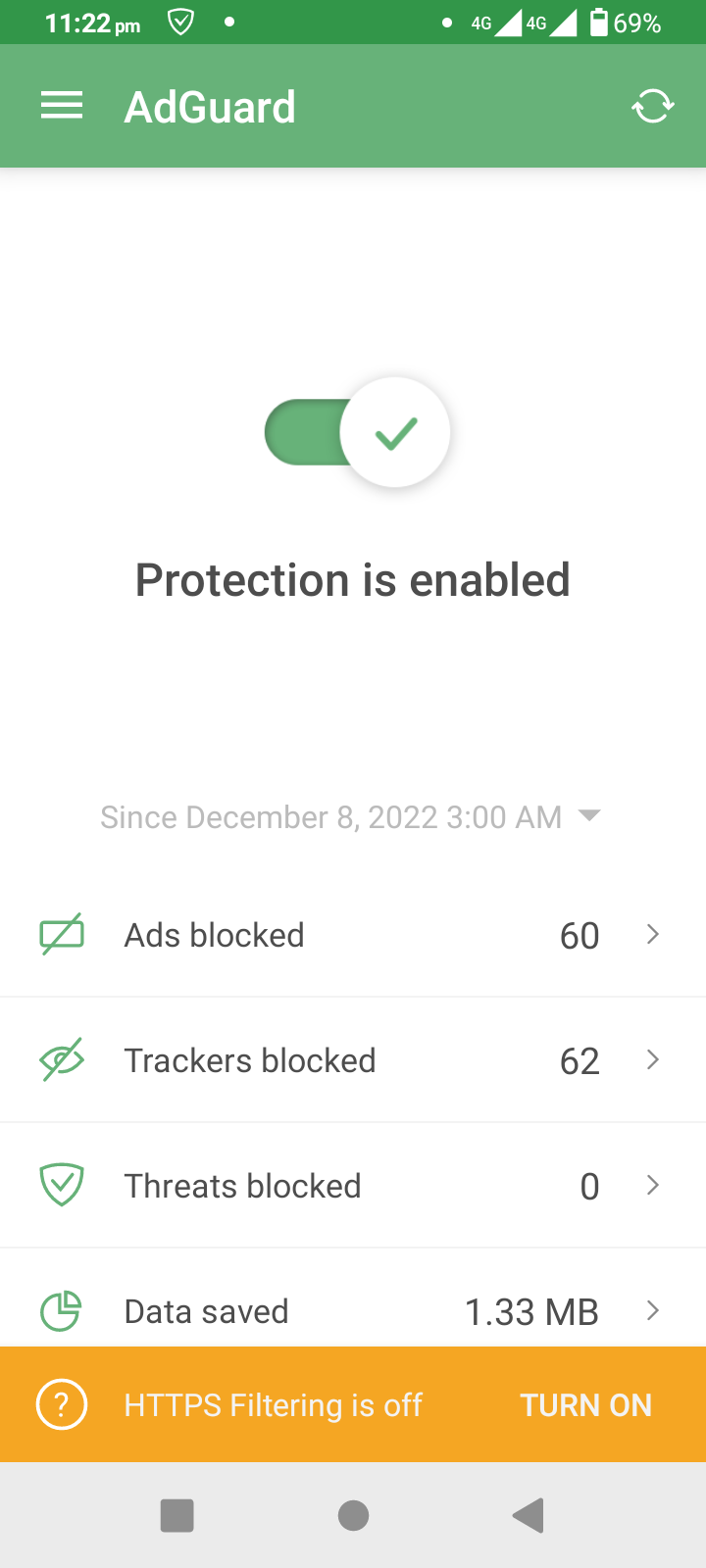Tap the HTTPS Filtering question mark icon
Viewport: 706px width, 1568px height.
pos(62,1405)
